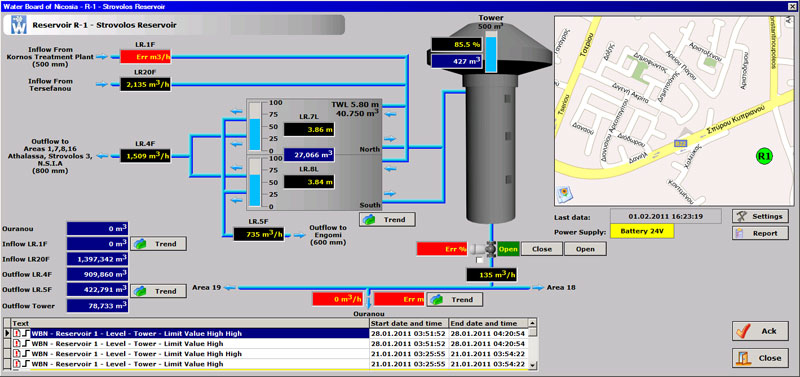
Task: Open Trend for Outflow LR.5F total
Action: [x=158, y=291]
